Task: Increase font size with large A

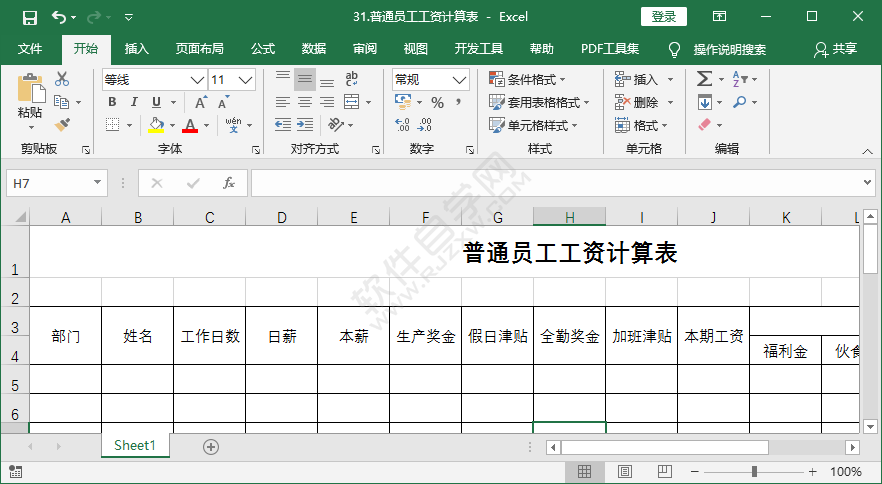Action: 201,102
